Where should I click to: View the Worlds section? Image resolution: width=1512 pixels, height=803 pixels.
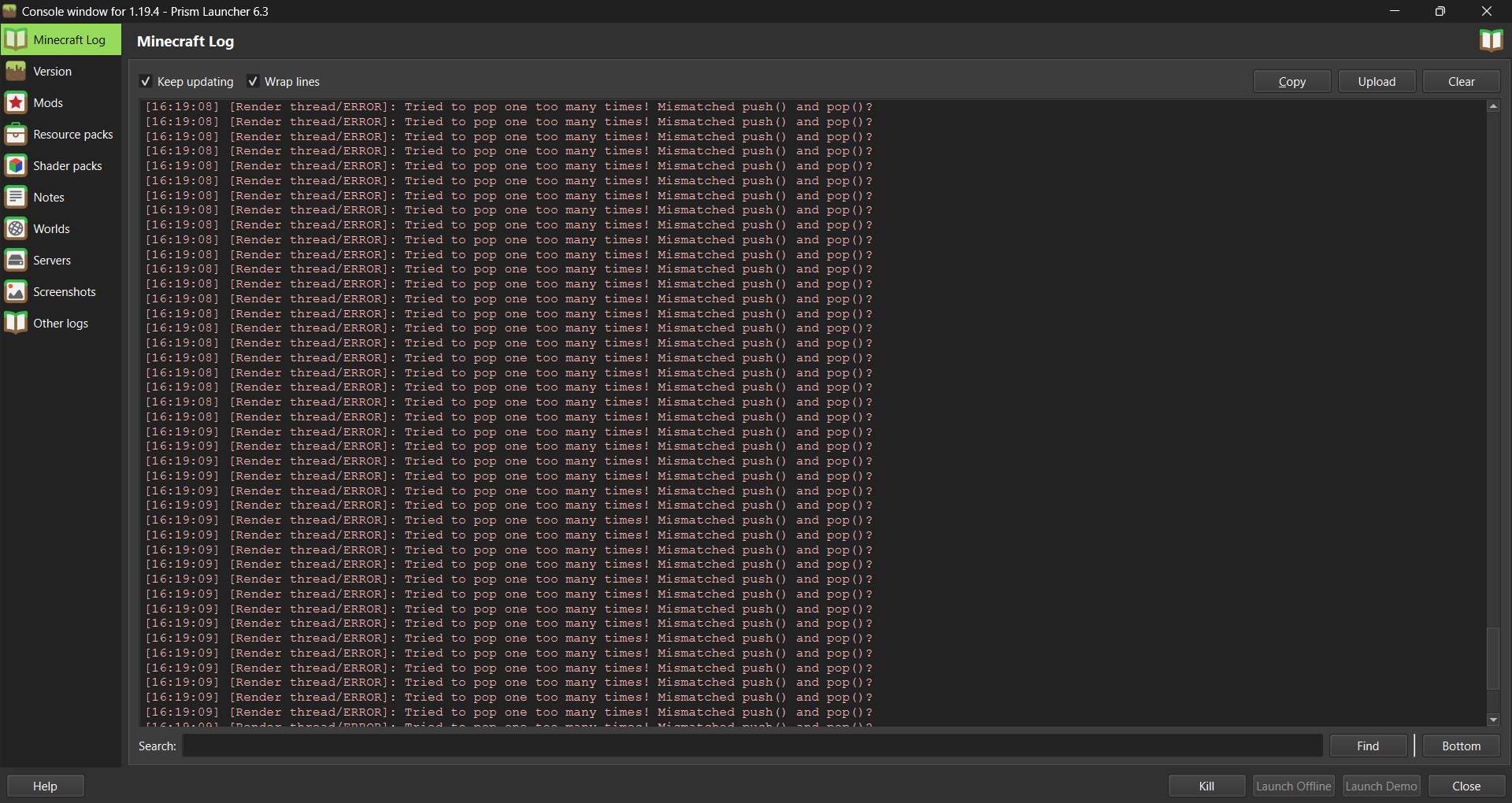point(52,228)
